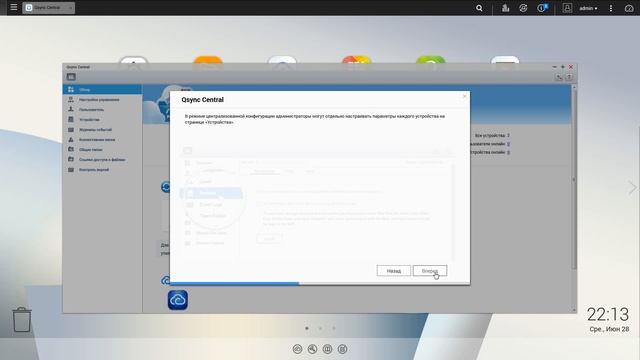
Task: Click the 22:13 desktop clock
Action: pos(608,314)
